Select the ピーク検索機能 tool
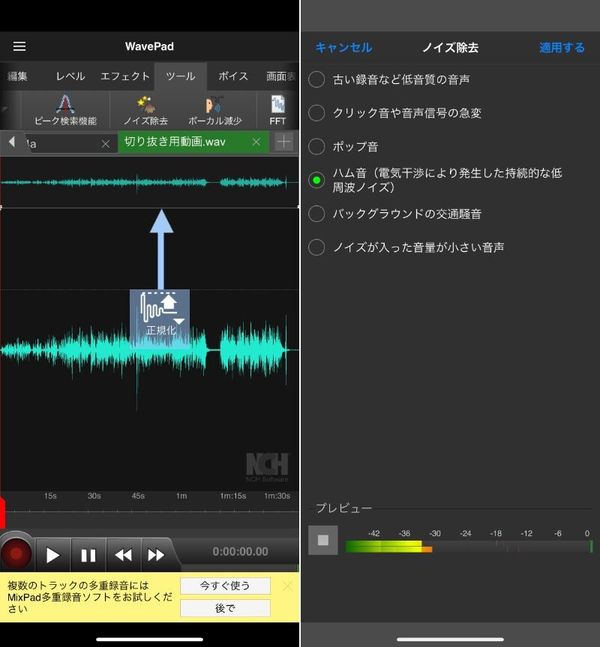The width and height of the screenshot is (600, 647). (x=65, y=110)
